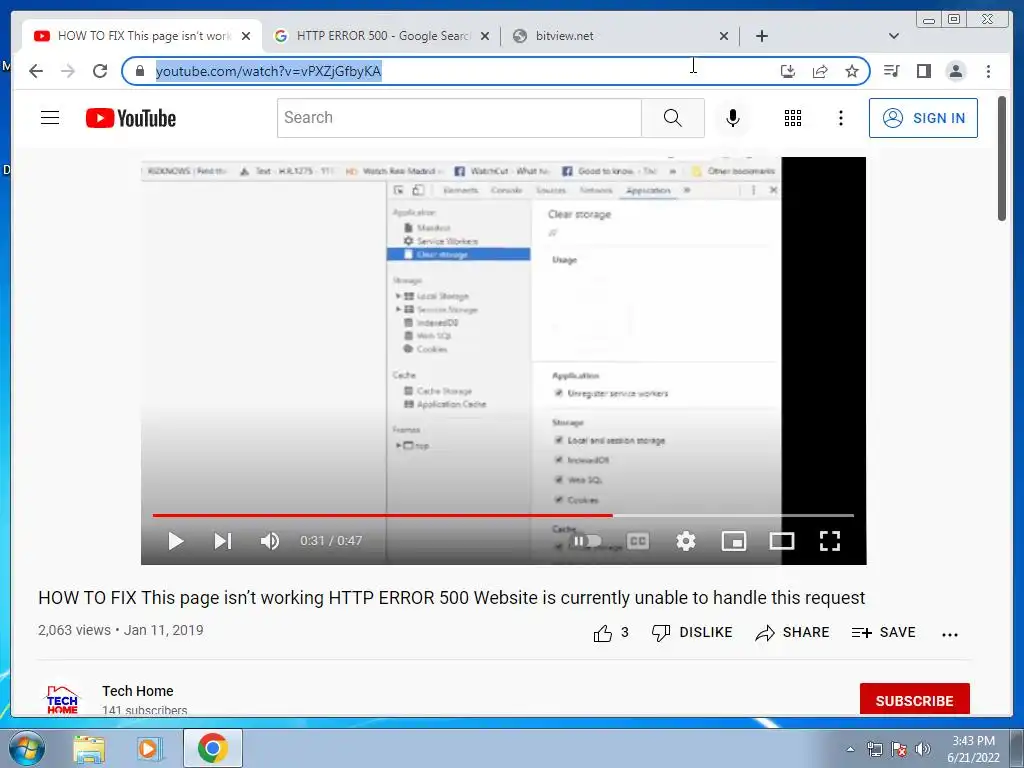Click the SUBSCRIBE button

[x=914, y=700]
